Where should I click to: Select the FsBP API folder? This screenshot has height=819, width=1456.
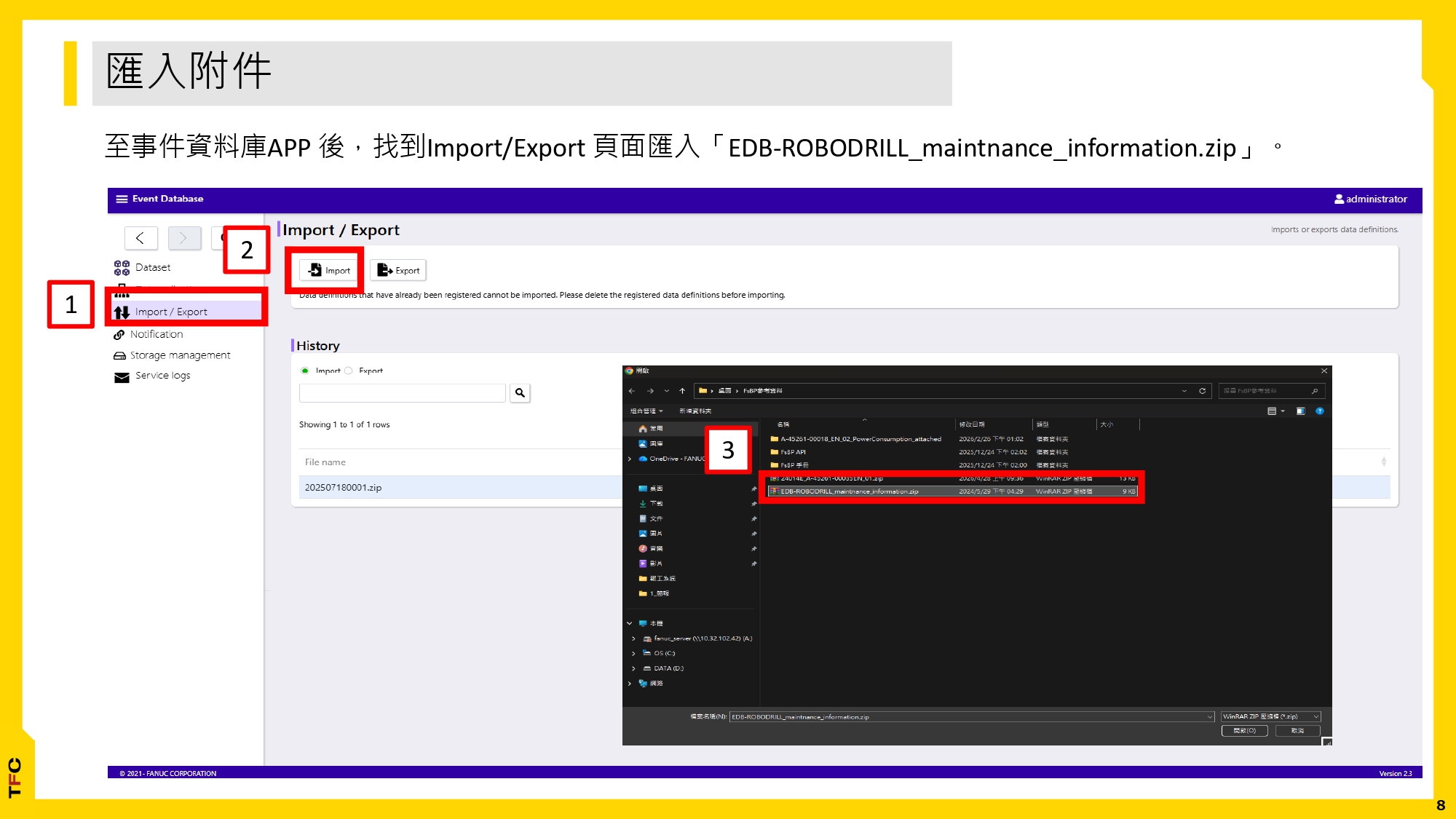[x=788, y=452]
